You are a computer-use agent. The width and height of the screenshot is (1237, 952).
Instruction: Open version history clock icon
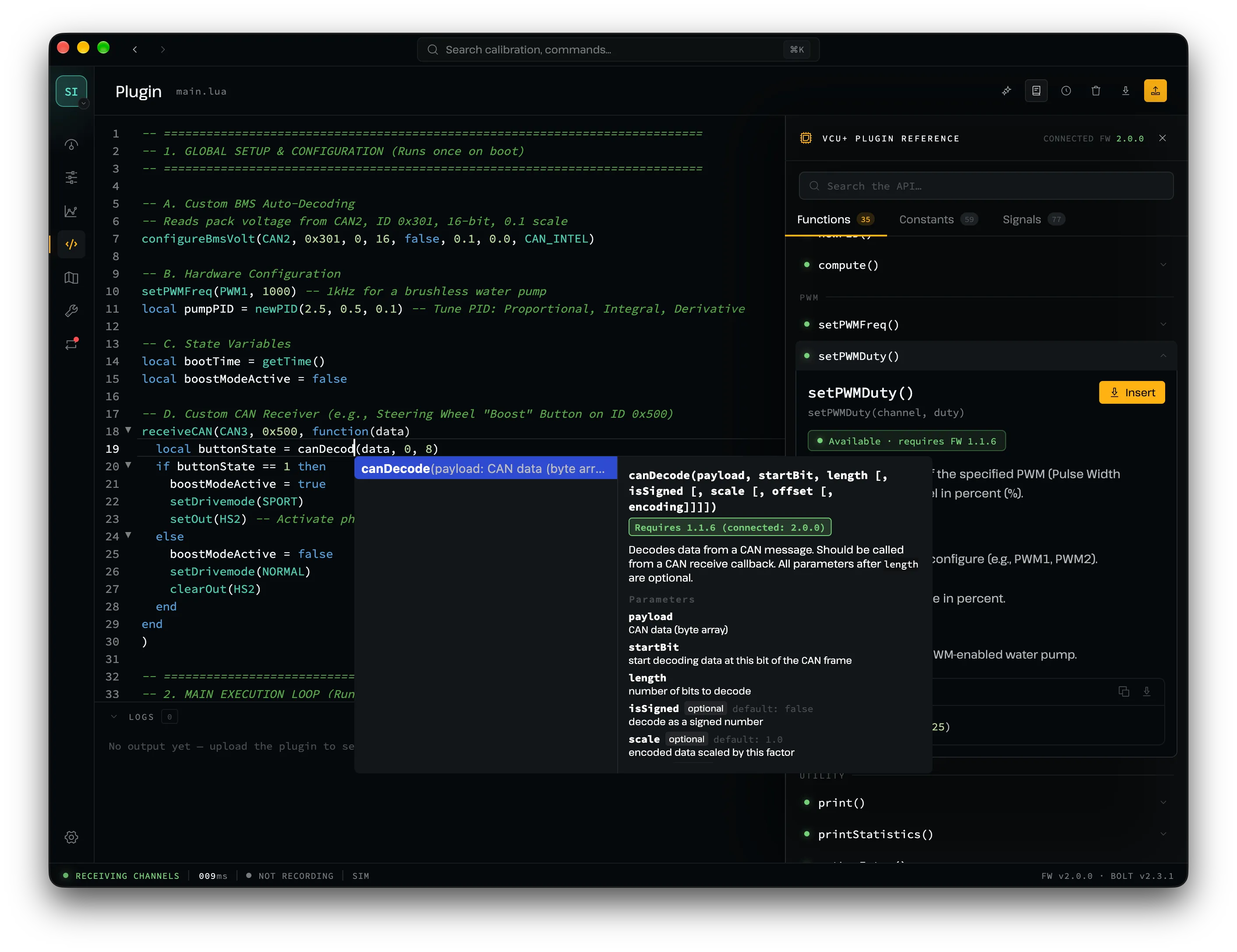click(1066, 91)
